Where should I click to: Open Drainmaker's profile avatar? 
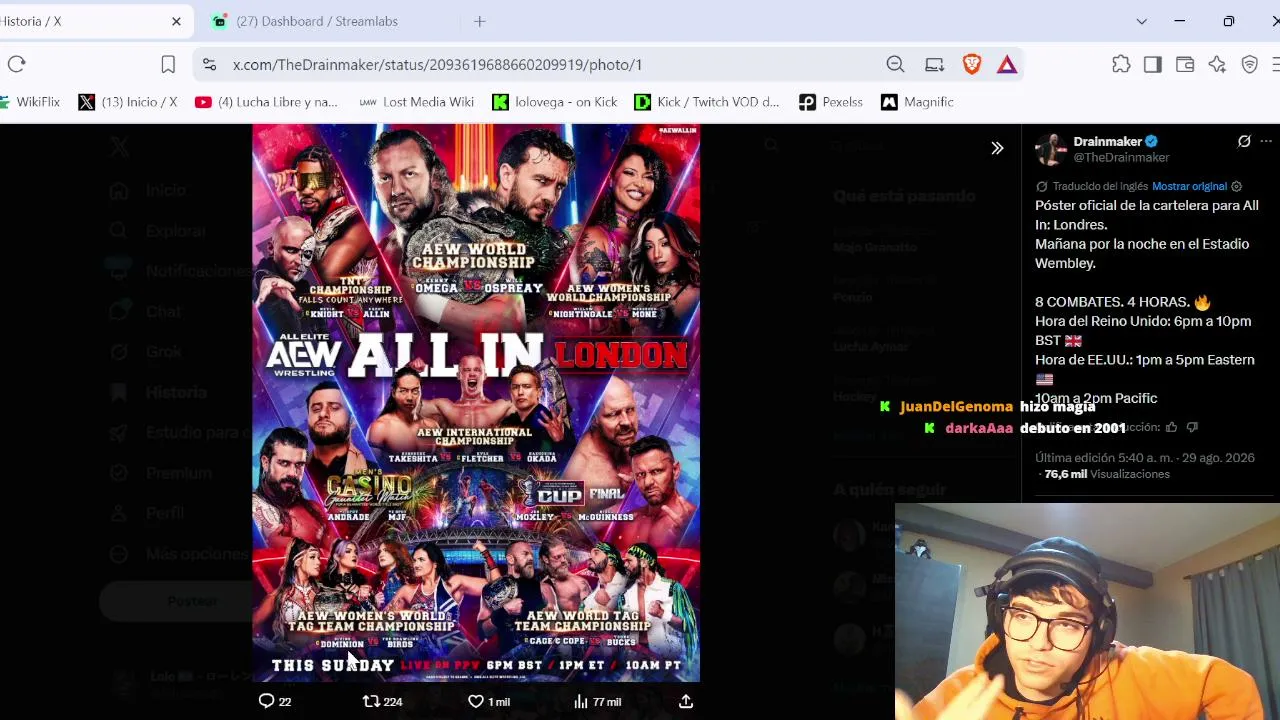1051,149
